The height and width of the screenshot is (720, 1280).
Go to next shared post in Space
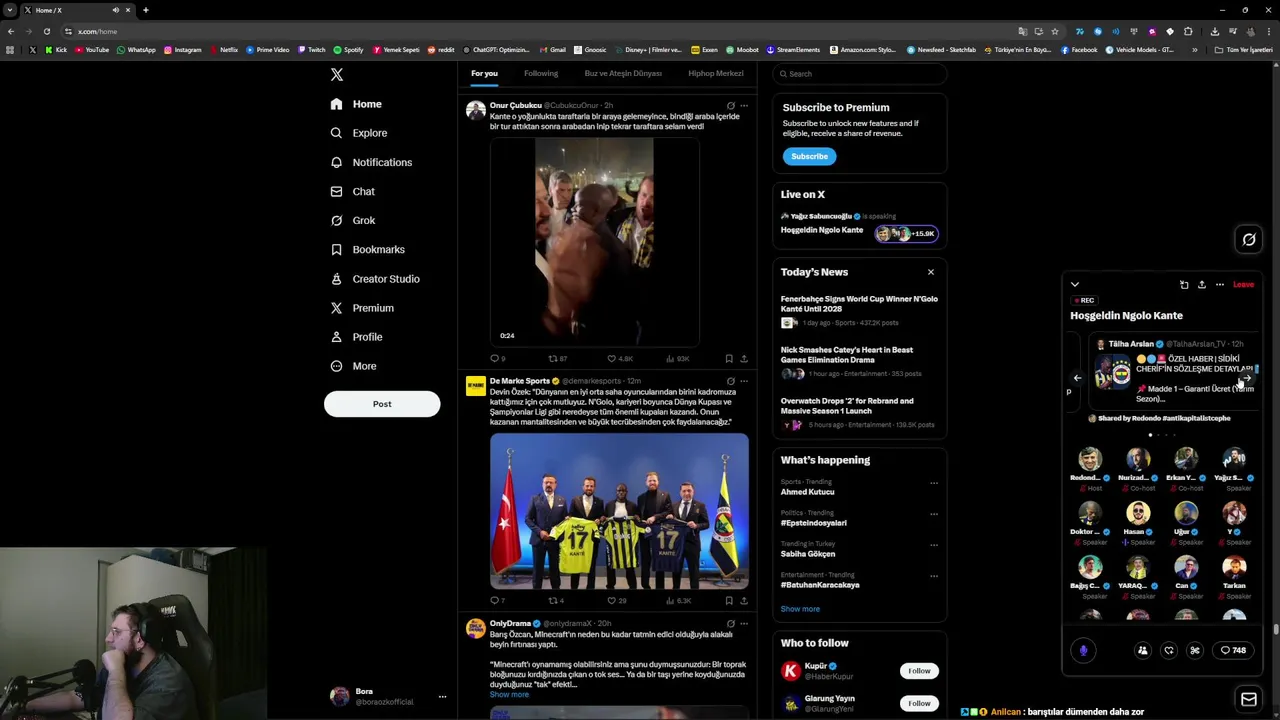pyautogui.click(x=1245, y=378)
